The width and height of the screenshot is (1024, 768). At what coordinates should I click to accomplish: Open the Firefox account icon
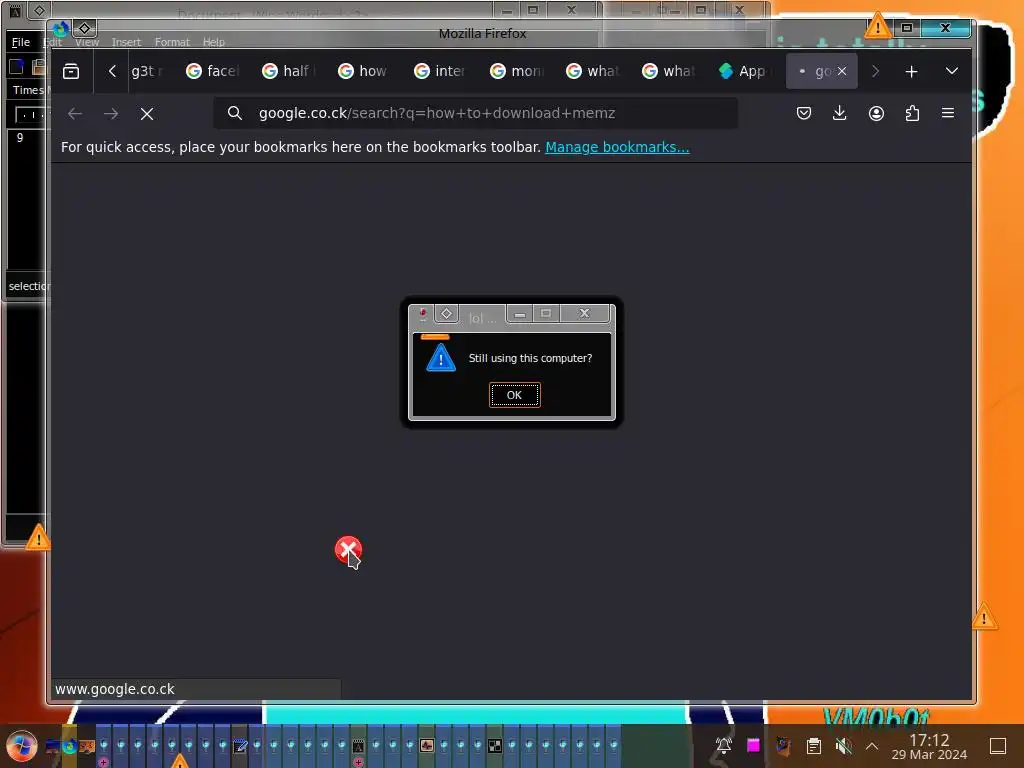[x=876, y=113]
